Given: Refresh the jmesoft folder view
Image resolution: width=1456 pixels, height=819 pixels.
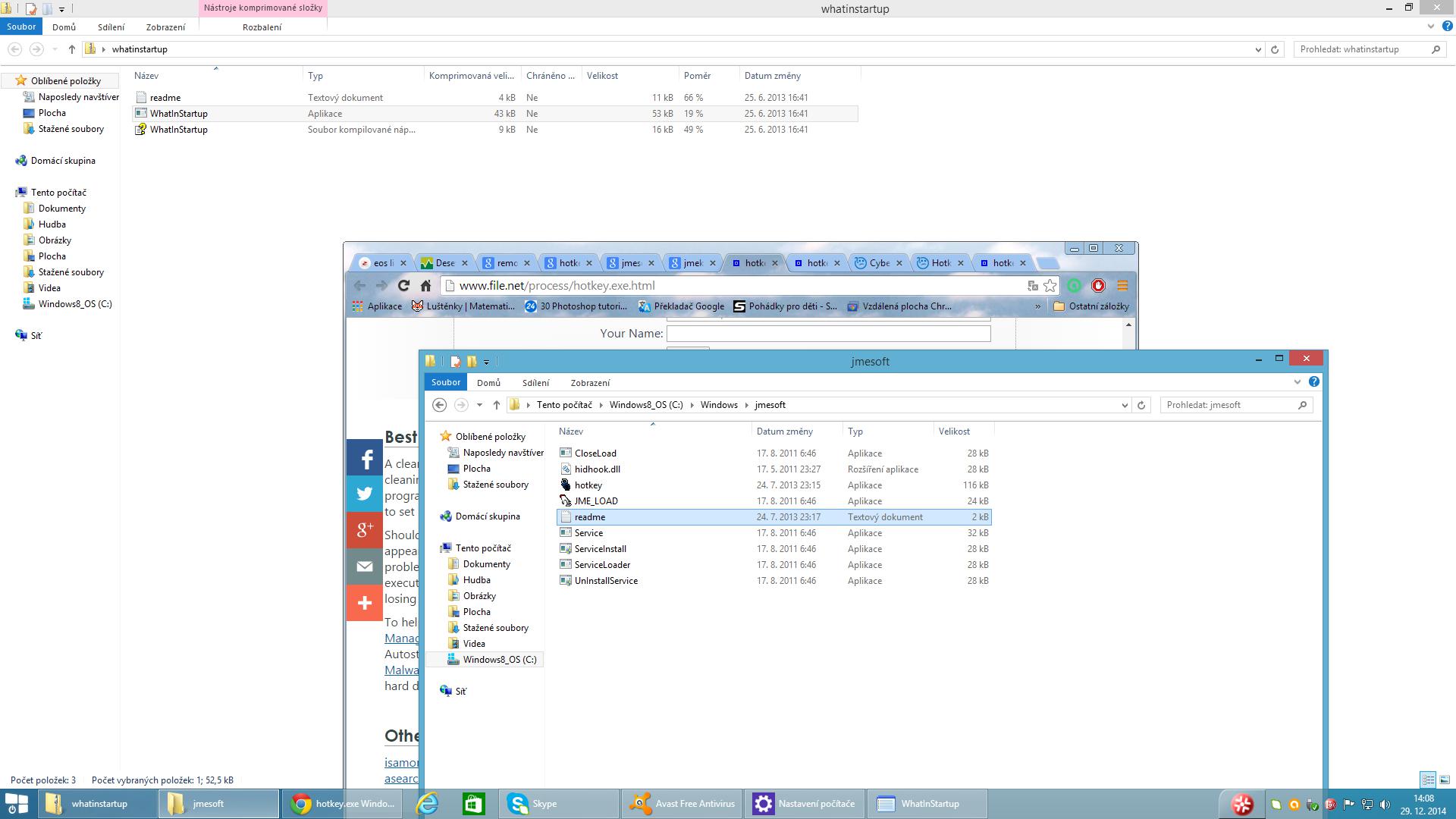Looking at the screenshot, I should coord(1141,405).
